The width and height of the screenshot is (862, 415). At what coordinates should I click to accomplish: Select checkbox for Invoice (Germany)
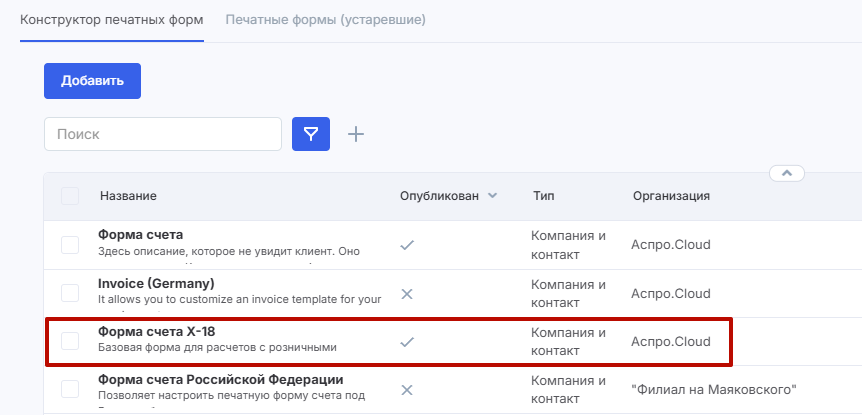(x=70, y=293)
